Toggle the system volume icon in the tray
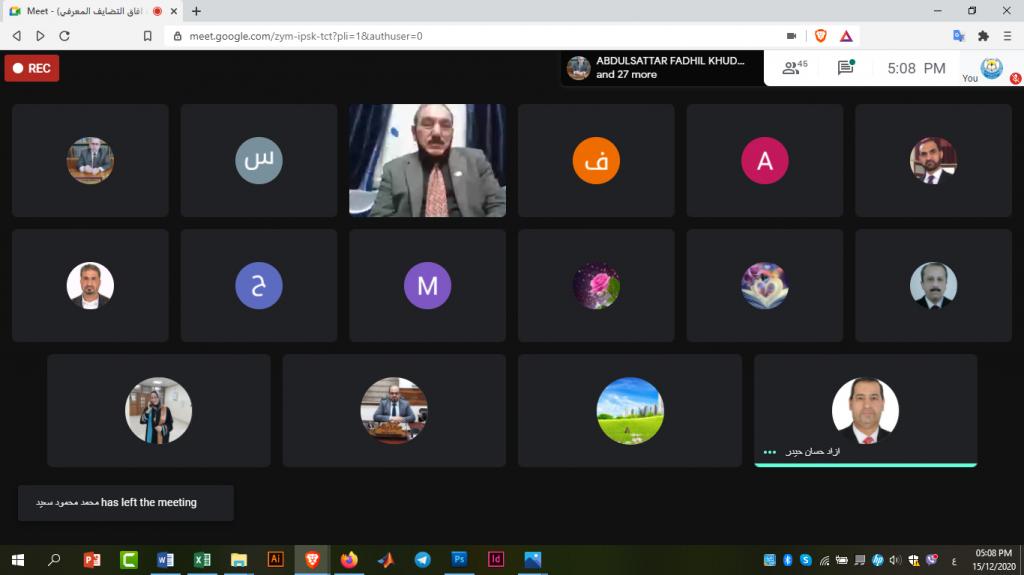The image size is (1024, 575). [895, 560]
